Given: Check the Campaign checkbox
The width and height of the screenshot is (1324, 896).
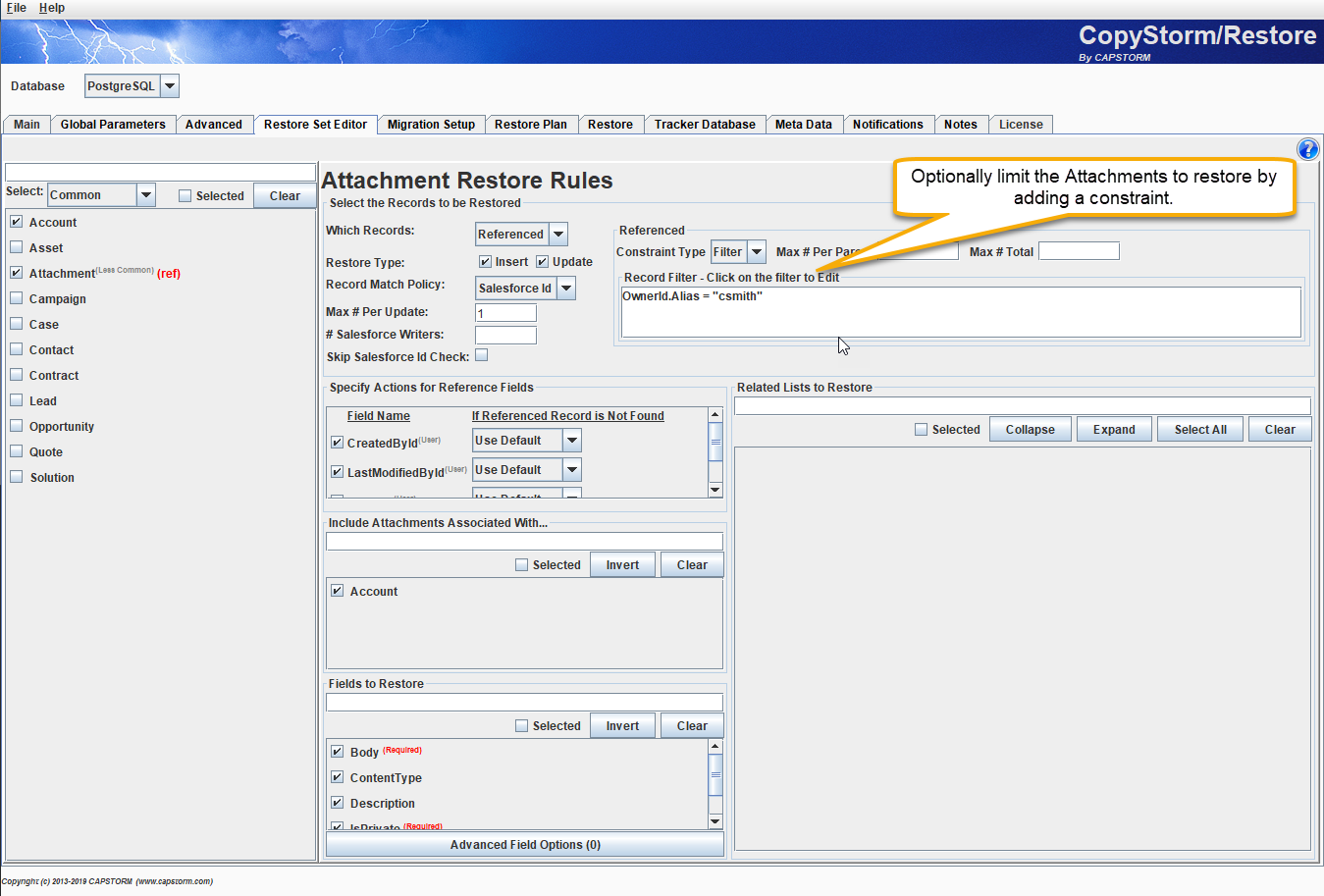Looking at the screenshot, I should (x=16, y=298).
